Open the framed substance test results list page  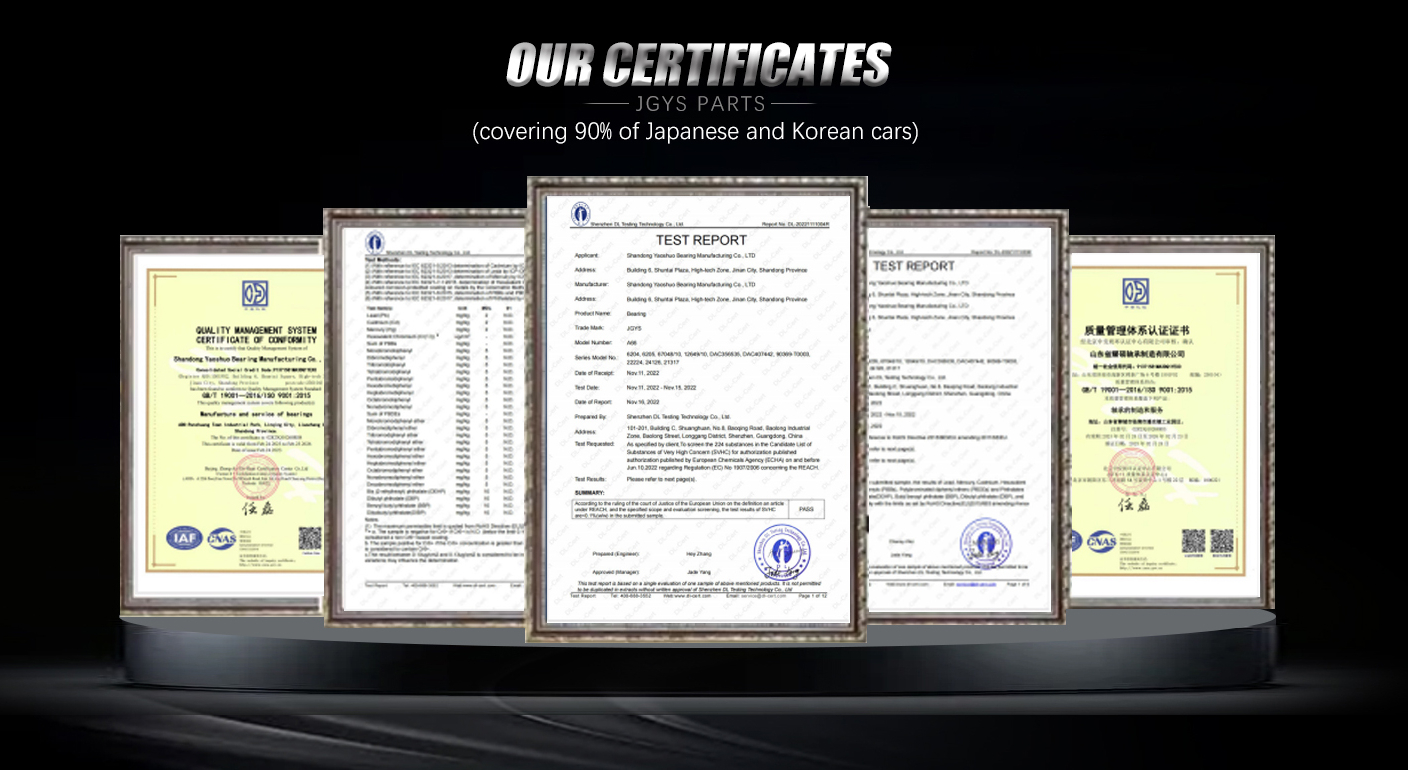426,418
